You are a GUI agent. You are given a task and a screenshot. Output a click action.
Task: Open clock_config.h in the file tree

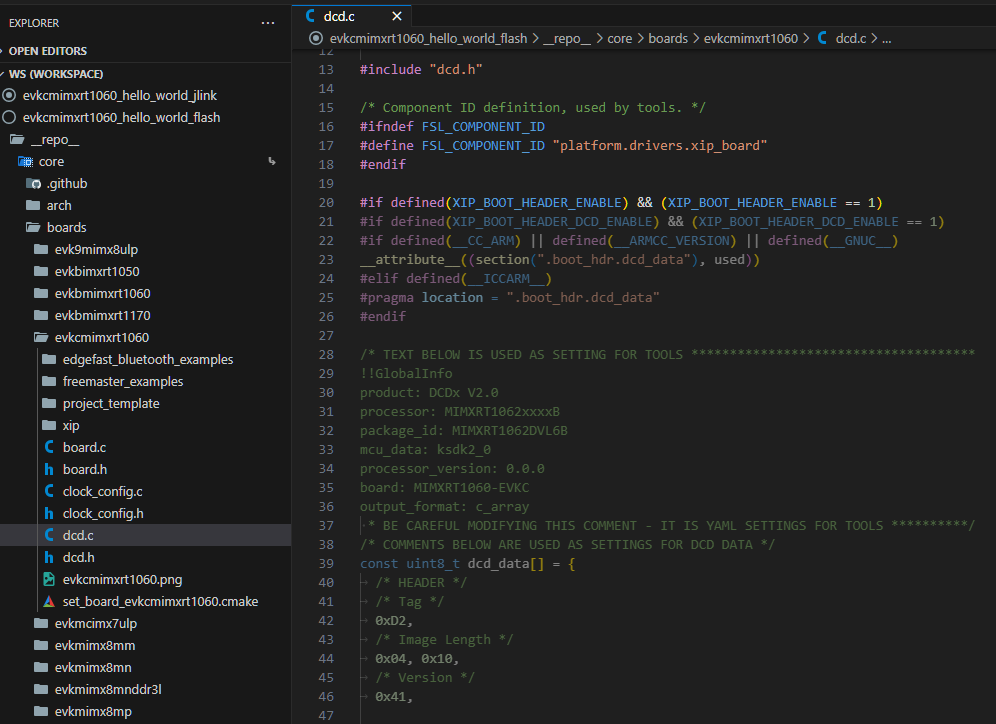click(103, 513)
